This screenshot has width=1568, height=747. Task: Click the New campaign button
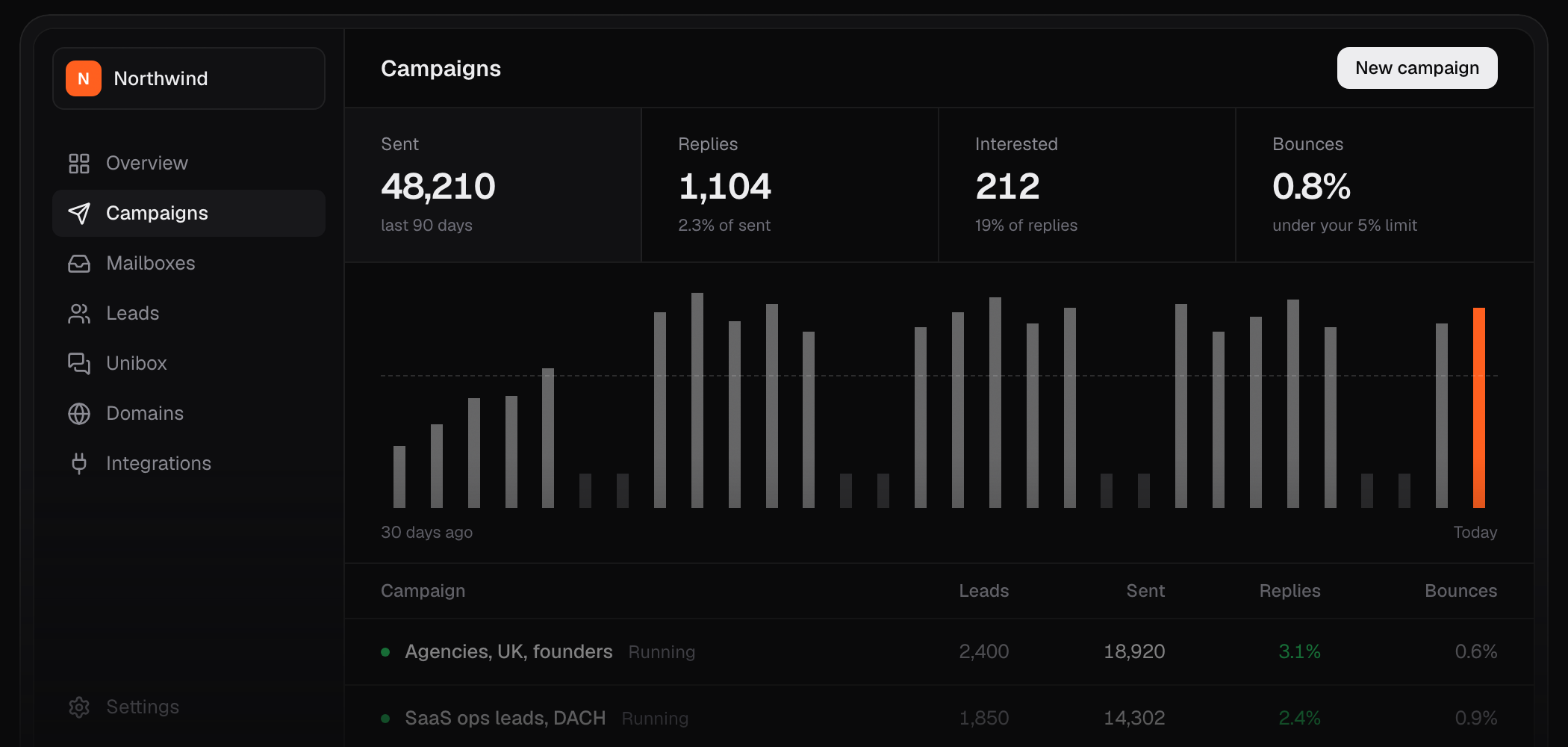tap(1417, 68)
